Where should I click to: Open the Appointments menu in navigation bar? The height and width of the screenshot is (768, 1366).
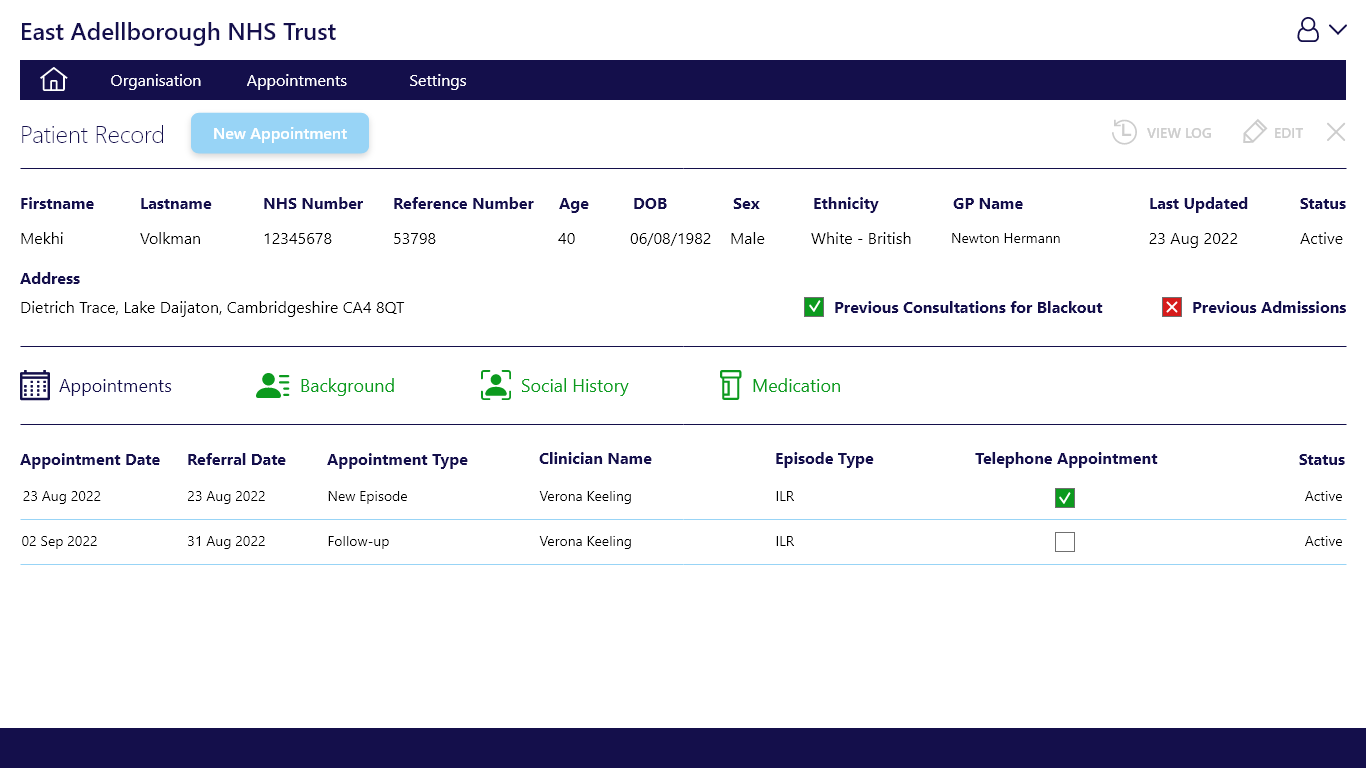tap(297, 81)
